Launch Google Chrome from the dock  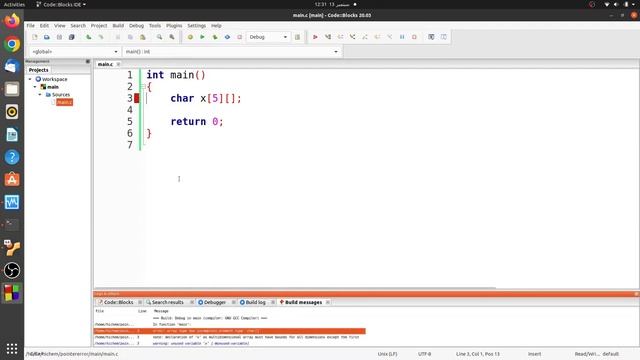12,44
